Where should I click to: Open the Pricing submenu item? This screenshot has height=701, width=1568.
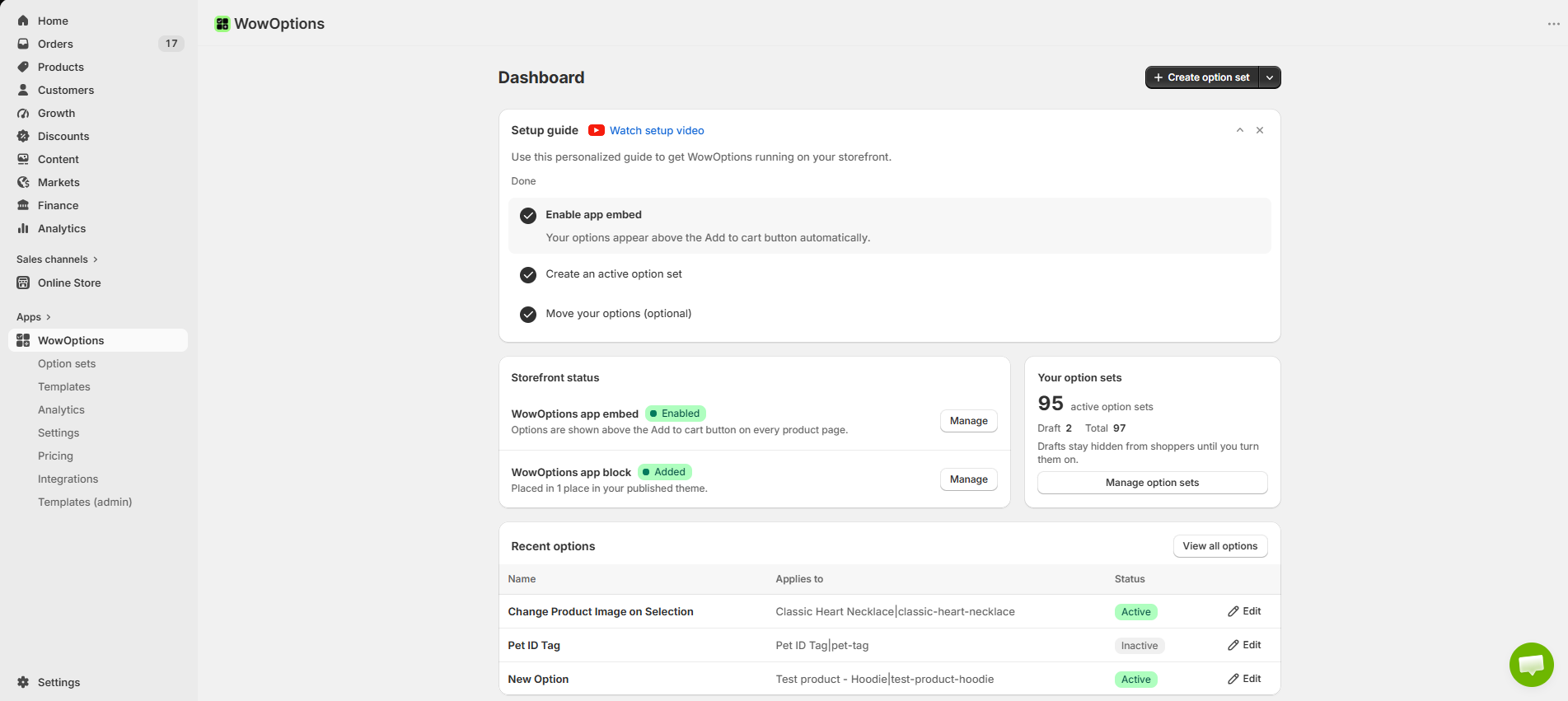tap(55, 456)
